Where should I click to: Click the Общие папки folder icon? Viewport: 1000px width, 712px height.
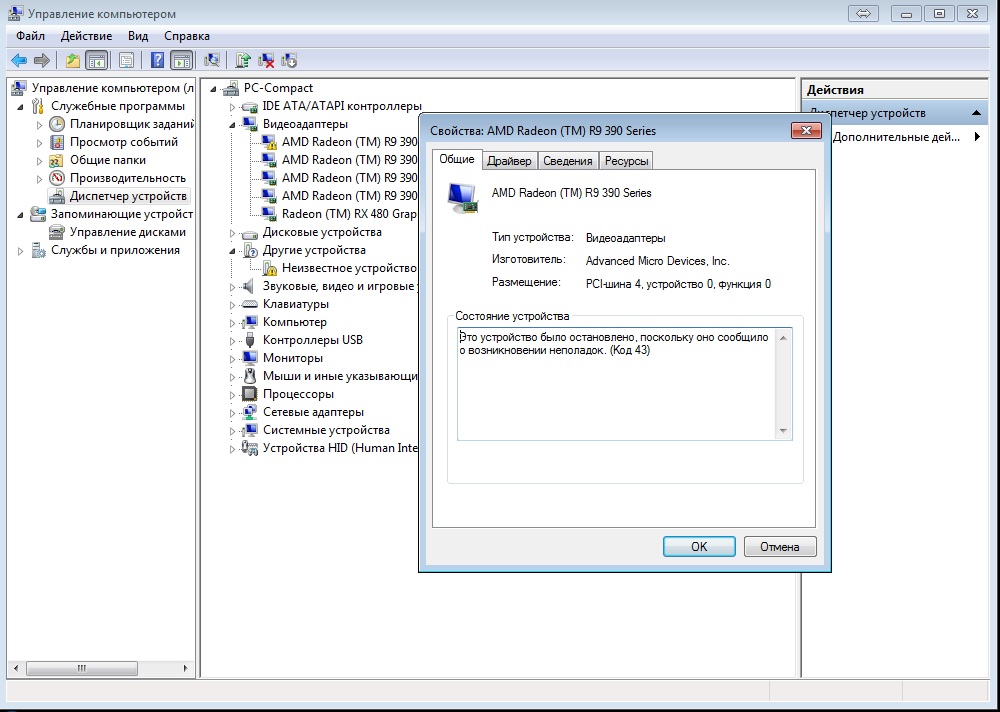[57, 160]
